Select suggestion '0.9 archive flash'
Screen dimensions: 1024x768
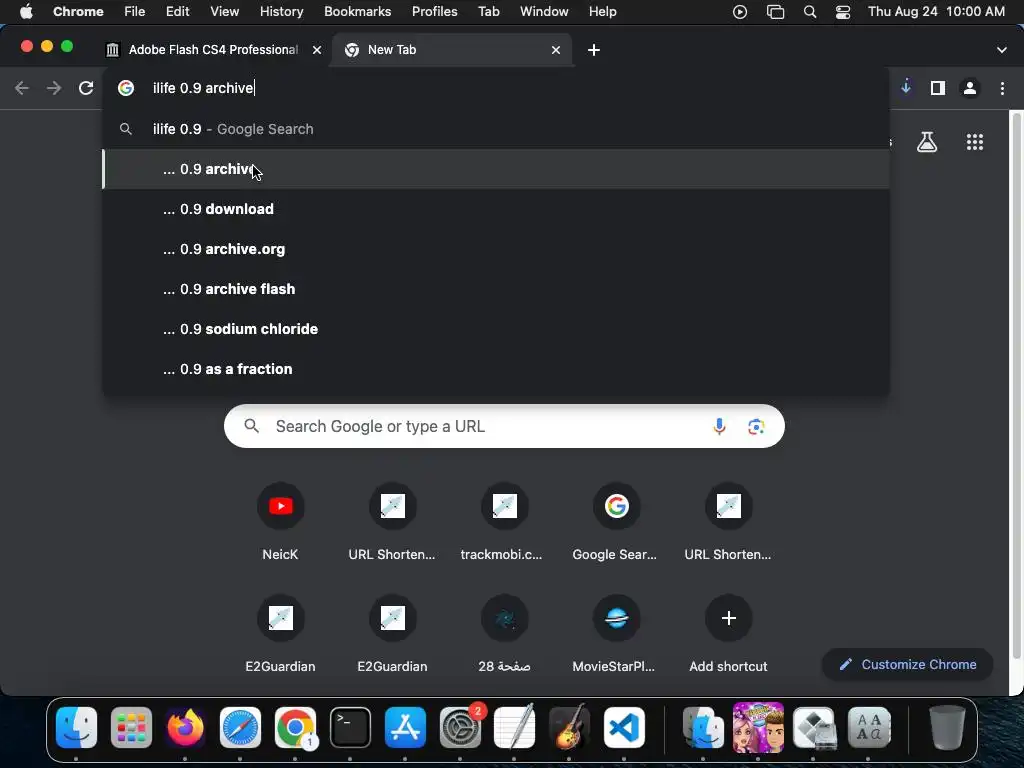pyautogui.click(x=496, y=289)
